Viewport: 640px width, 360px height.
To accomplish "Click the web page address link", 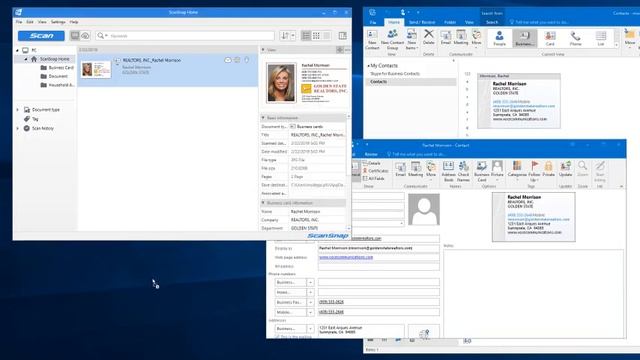I will [x=346, y=258].
